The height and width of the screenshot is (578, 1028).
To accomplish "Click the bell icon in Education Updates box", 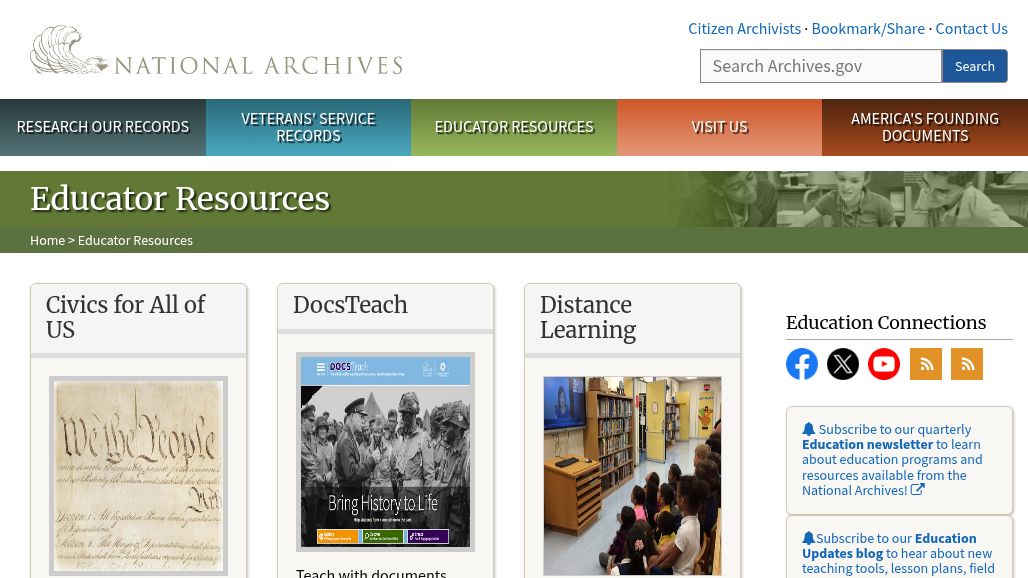I will pyautogui.click(x=809, y=537).
